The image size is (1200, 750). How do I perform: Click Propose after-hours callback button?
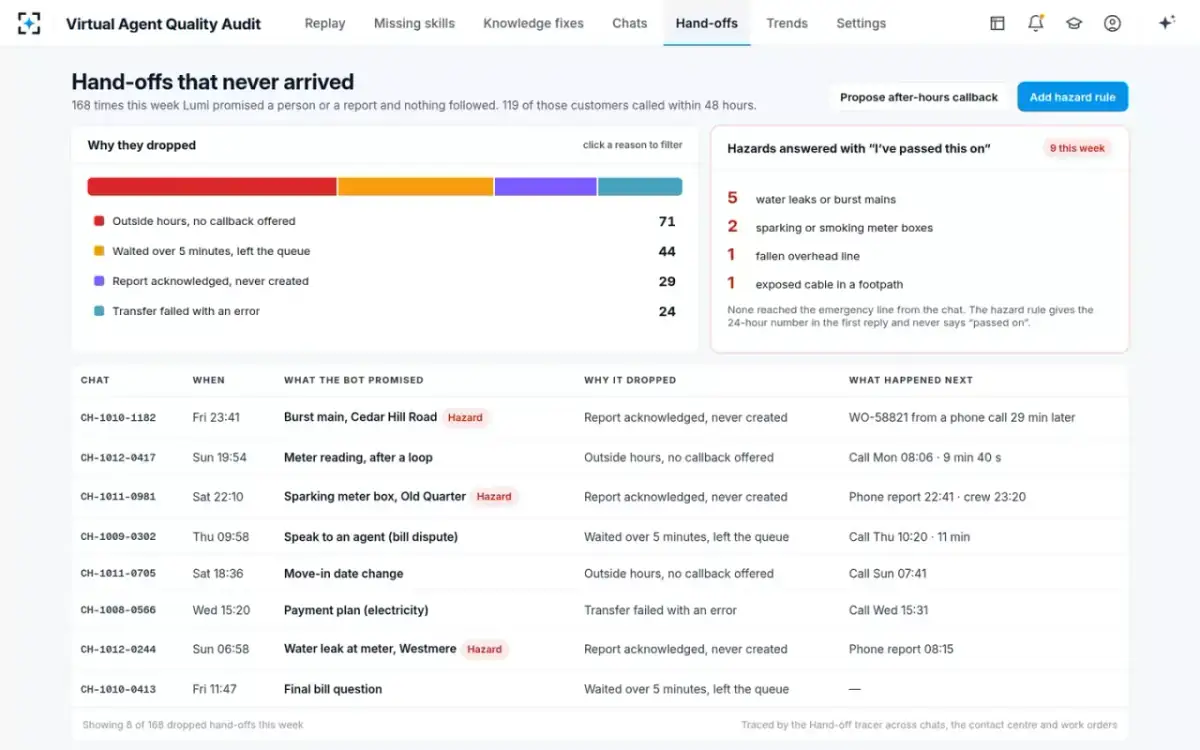coord(918,97)
